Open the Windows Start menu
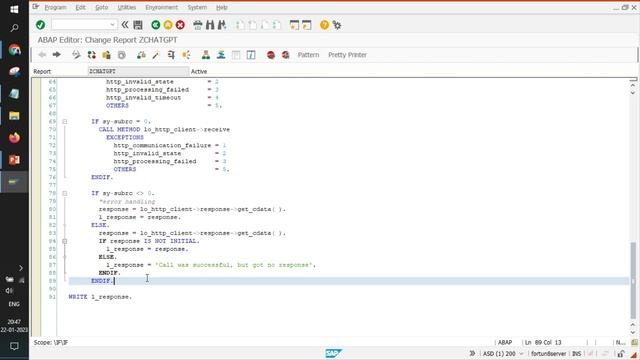Viewport: 640px width, 360px height. point(14,9)
